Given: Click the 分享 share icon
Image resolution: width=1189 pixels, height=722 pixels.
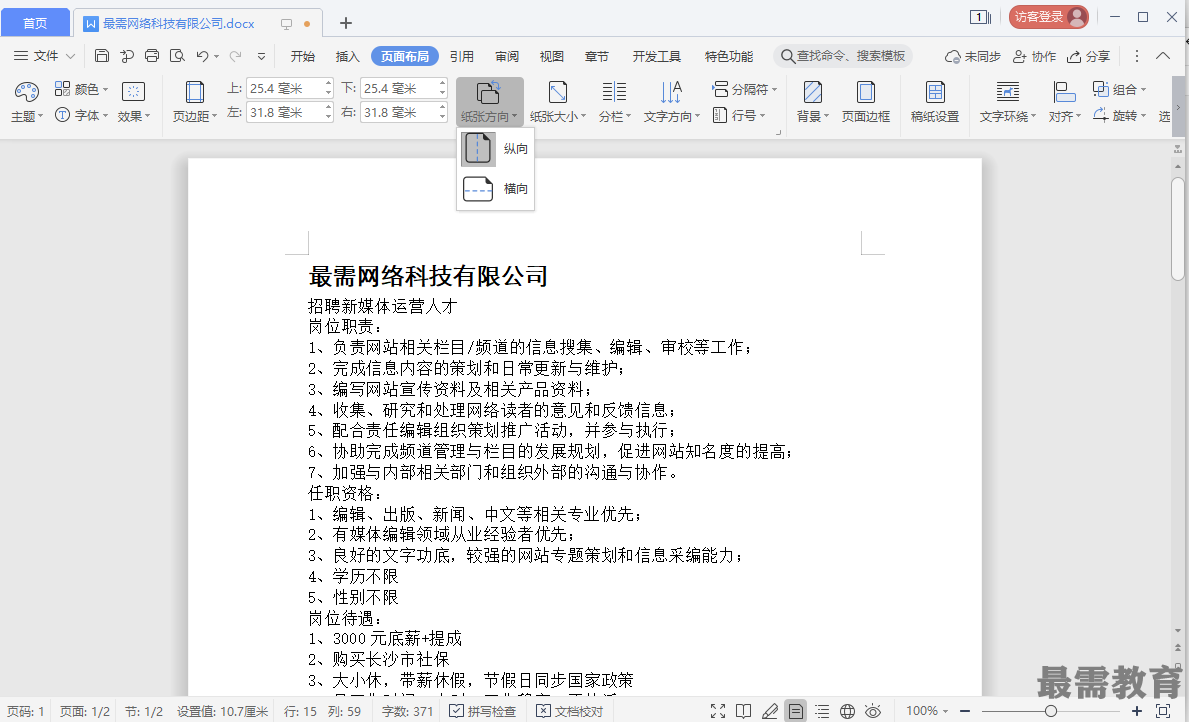Looking at the screenshot, I should pyautogui.click(x=1074, y=56).
